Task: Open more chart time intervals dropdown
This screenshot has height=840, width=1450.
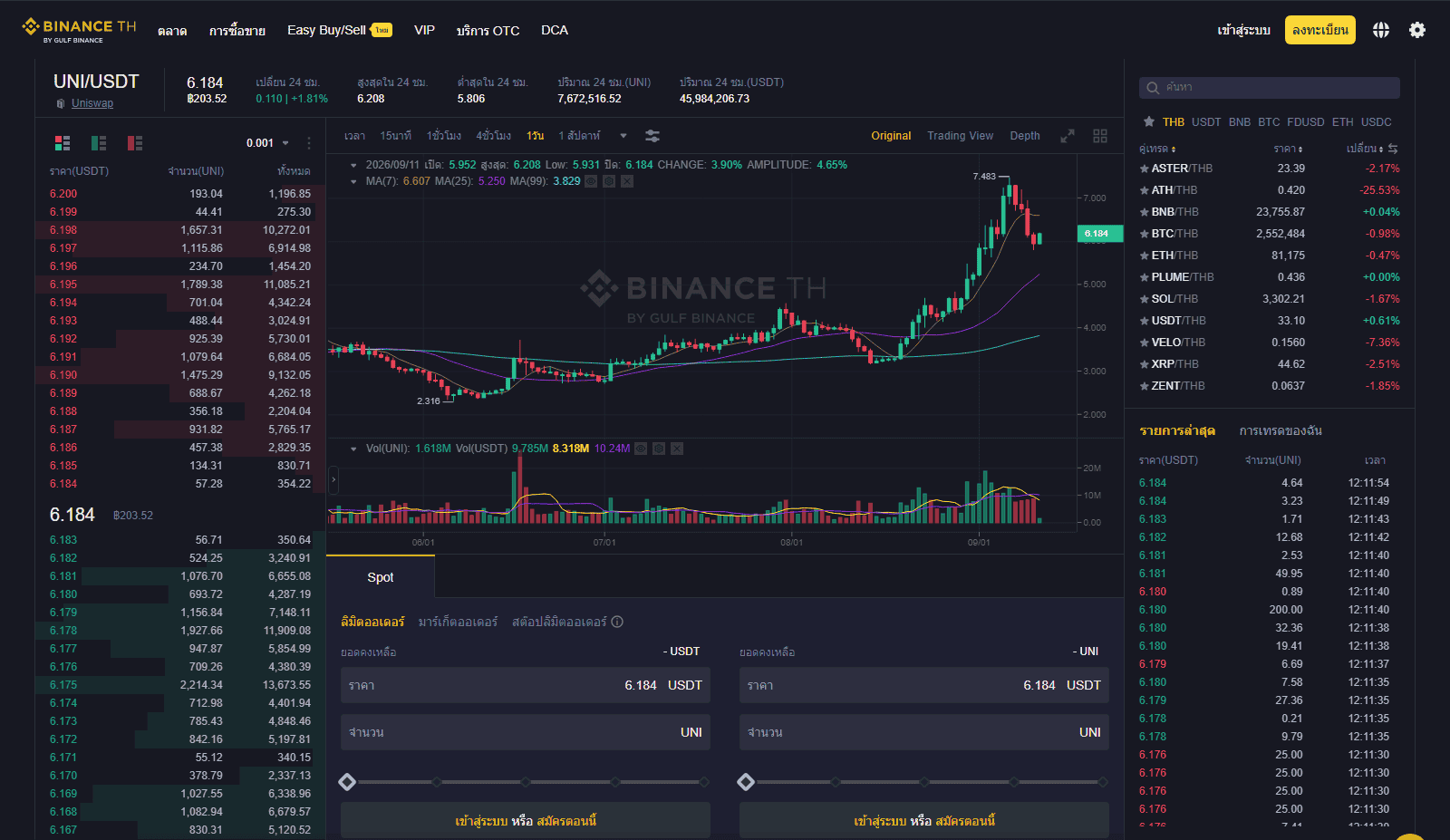Action: click(623, 136)
